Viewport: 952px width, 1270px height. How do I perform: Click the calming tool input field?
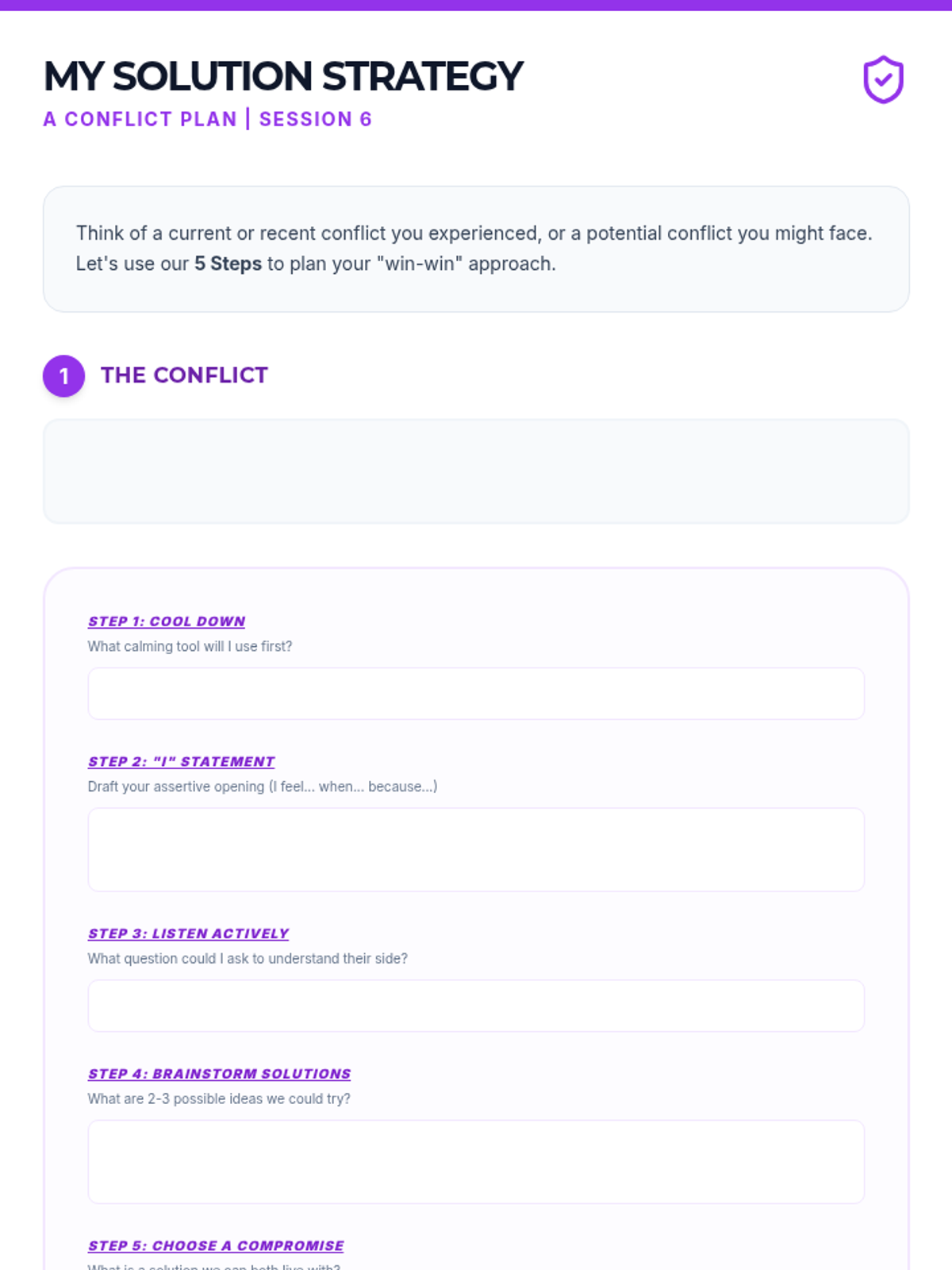[x=476, y=694]
